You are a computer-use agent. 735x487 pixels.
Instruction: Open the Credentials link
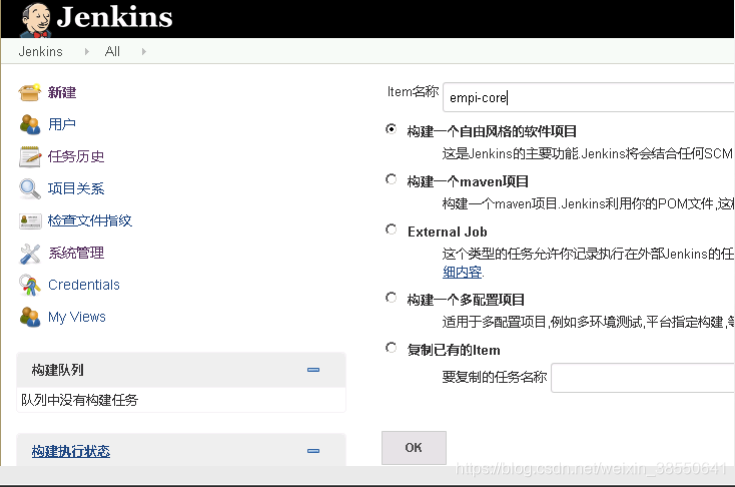[84, 285]
